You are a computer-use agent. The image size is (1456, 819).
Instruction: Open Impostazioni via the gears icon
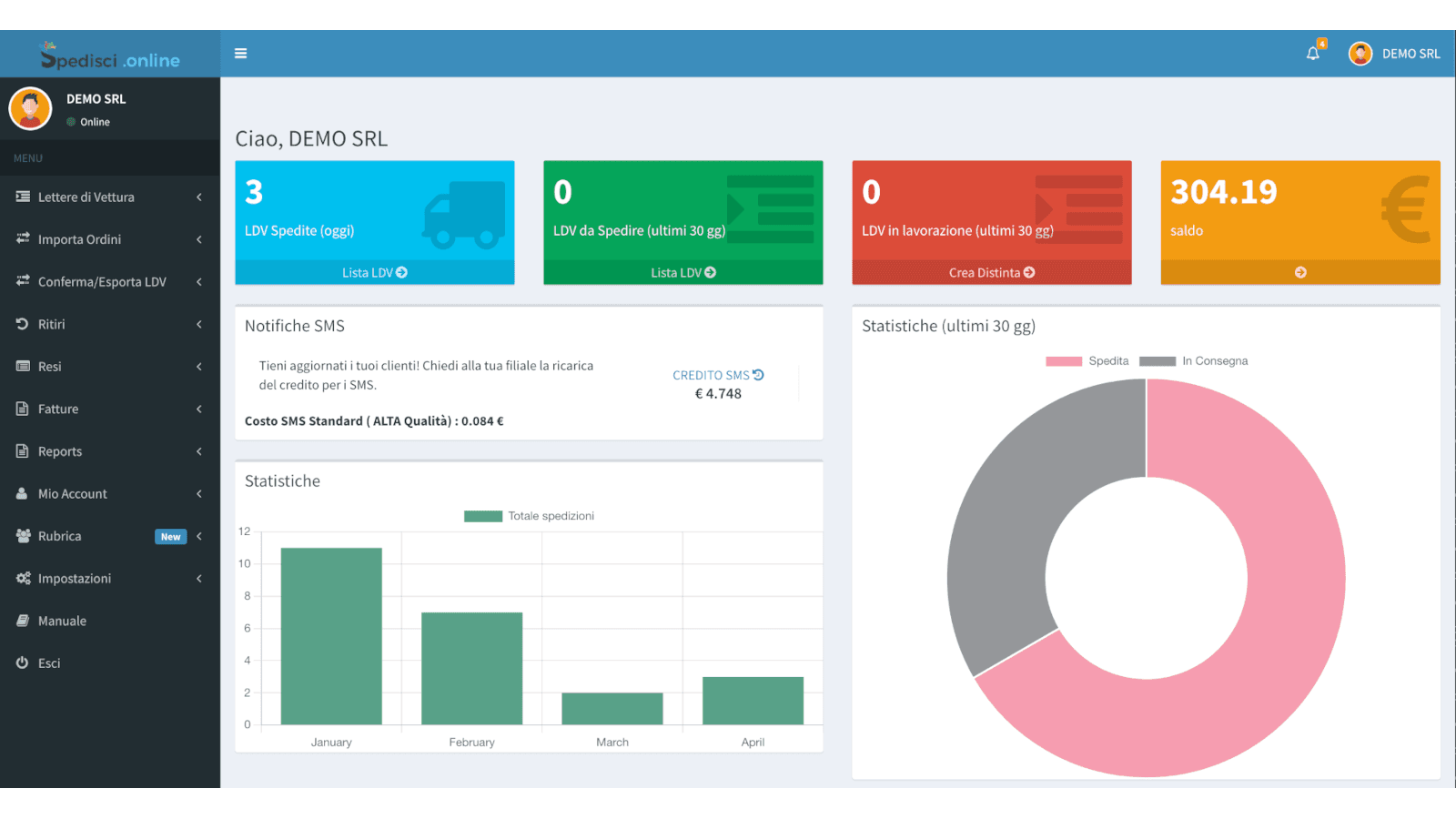coord(22,578)
